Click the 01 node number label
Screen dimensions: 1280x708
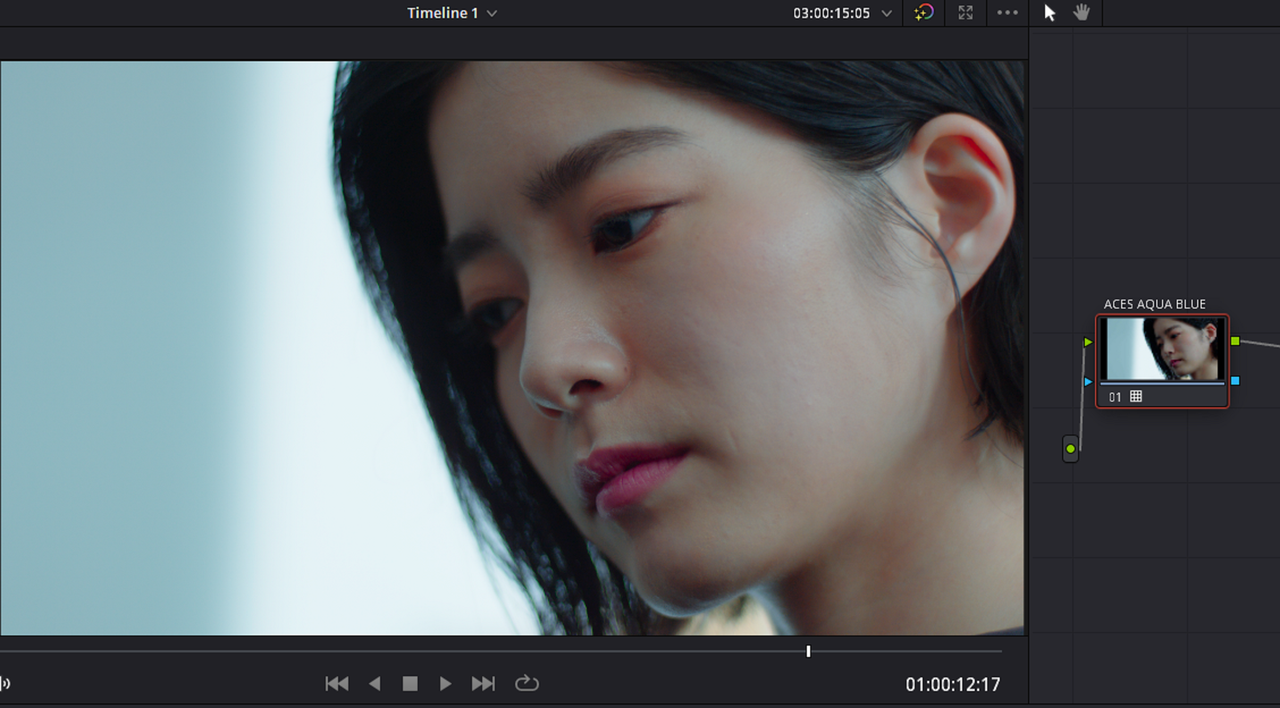(x=1115, y=397)
